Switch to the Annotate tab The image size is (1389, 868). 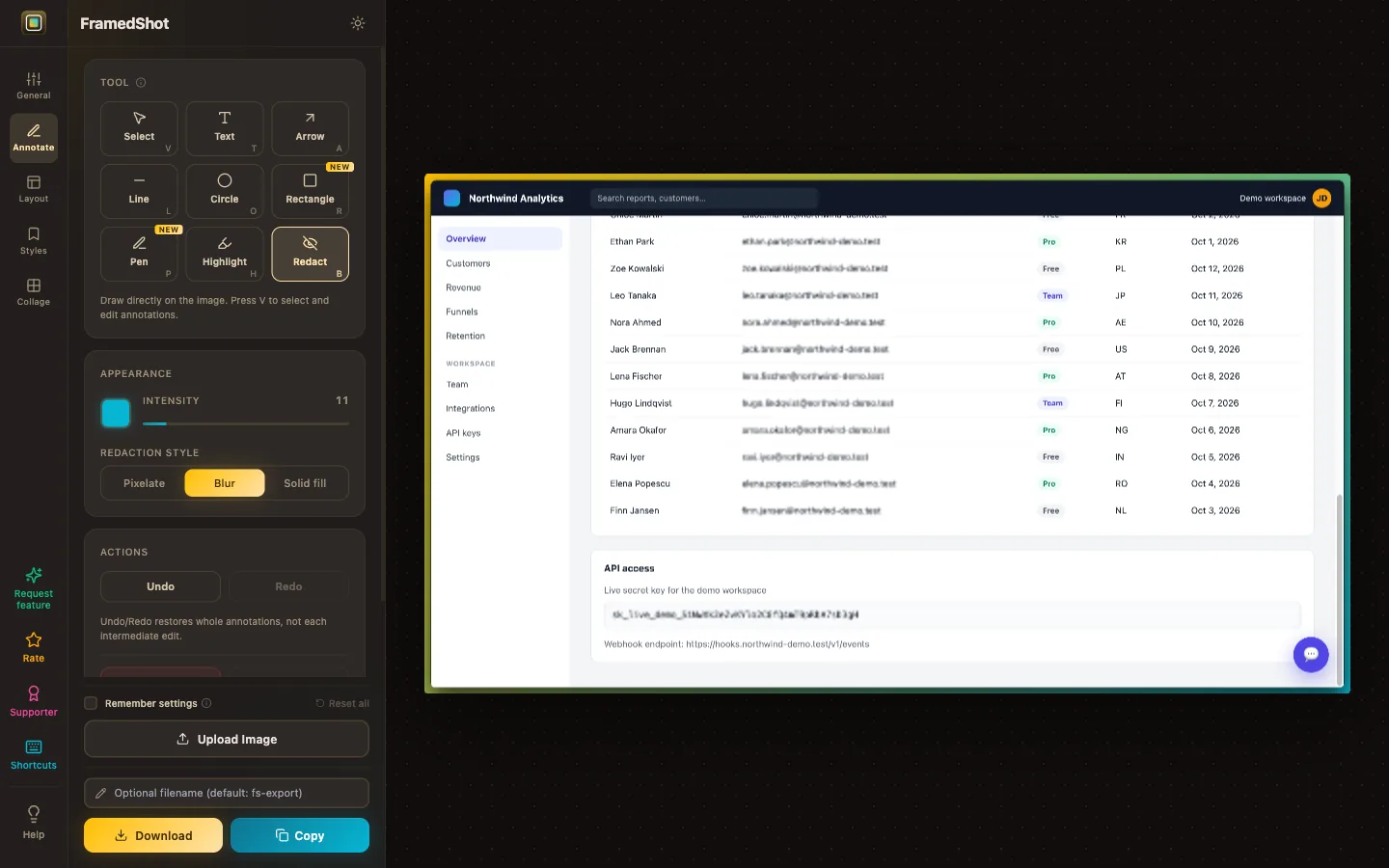tap(34, 137)
